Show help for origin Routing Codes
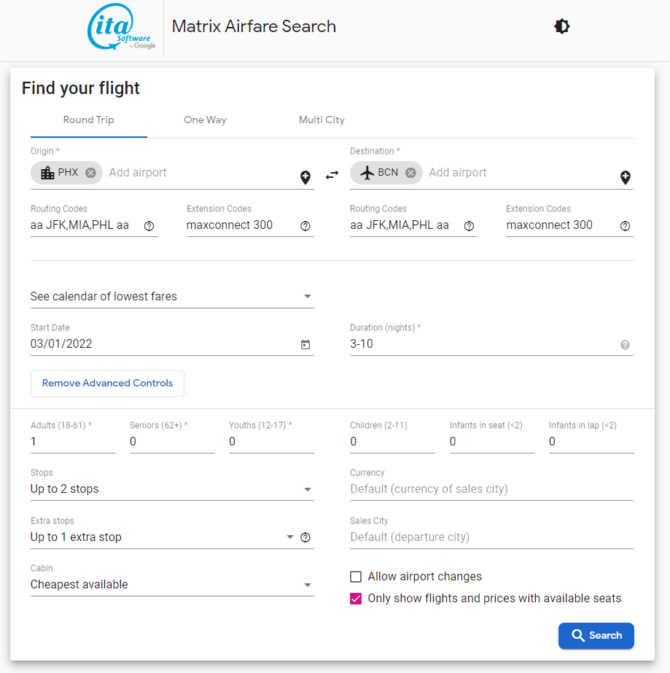 pyautogui.click(x=149, y=226)
